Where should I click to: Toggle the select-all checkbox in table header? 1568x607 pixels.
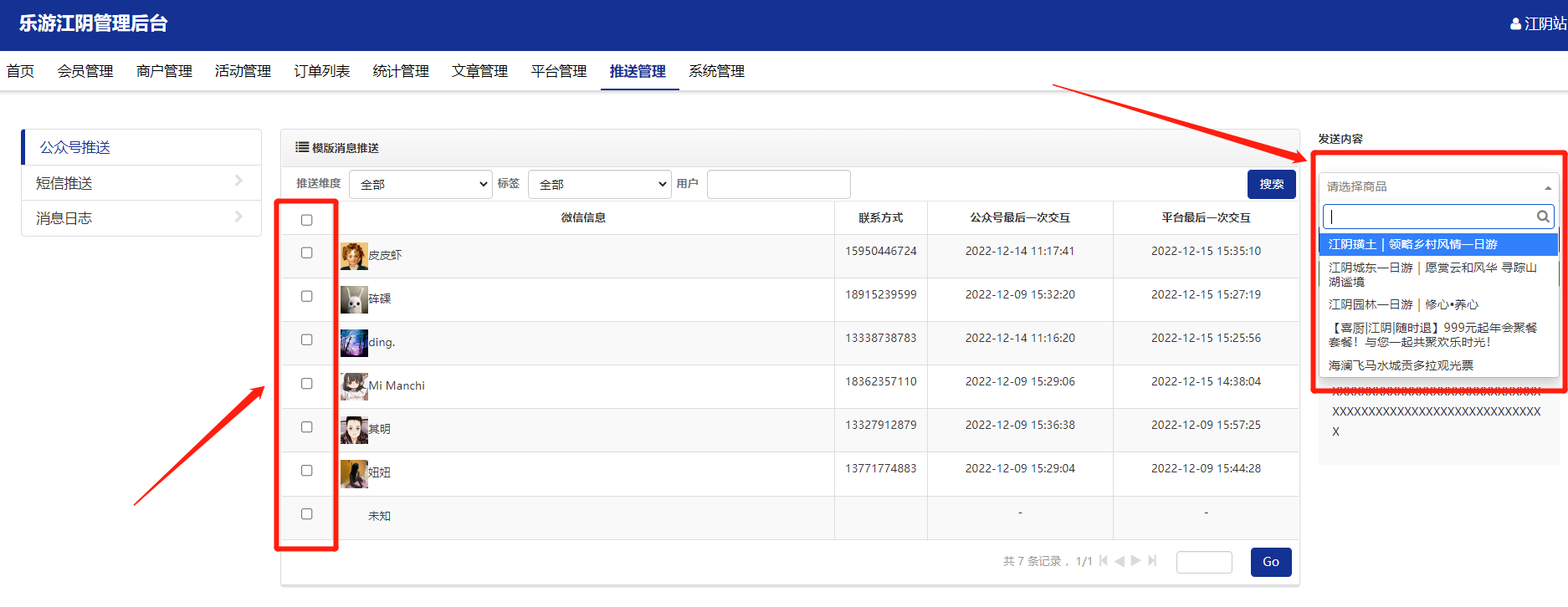307,220
